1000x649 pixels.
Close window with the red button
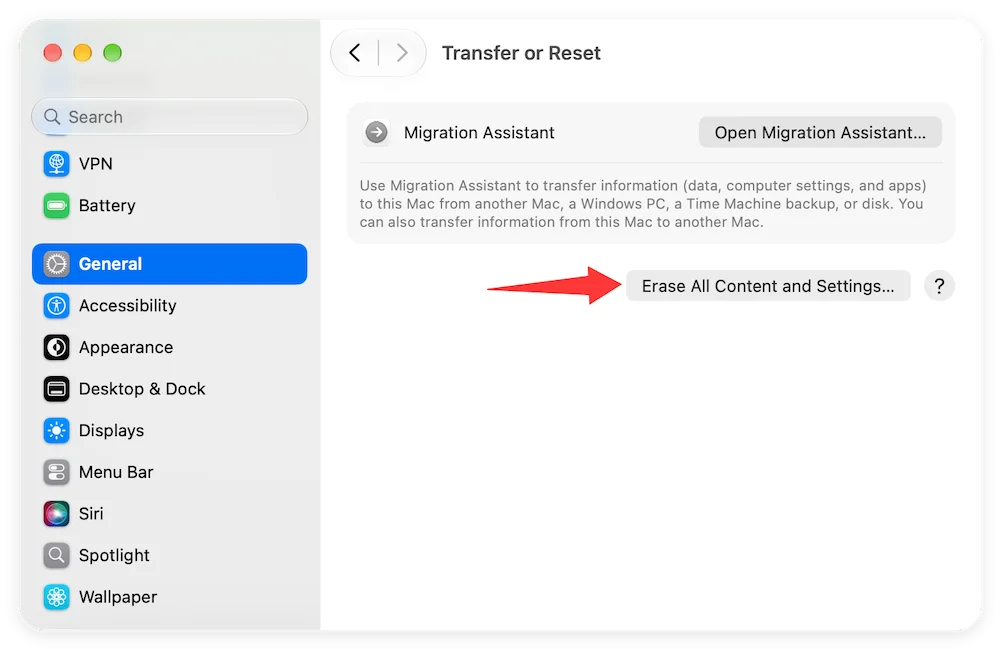coord(52,53)
